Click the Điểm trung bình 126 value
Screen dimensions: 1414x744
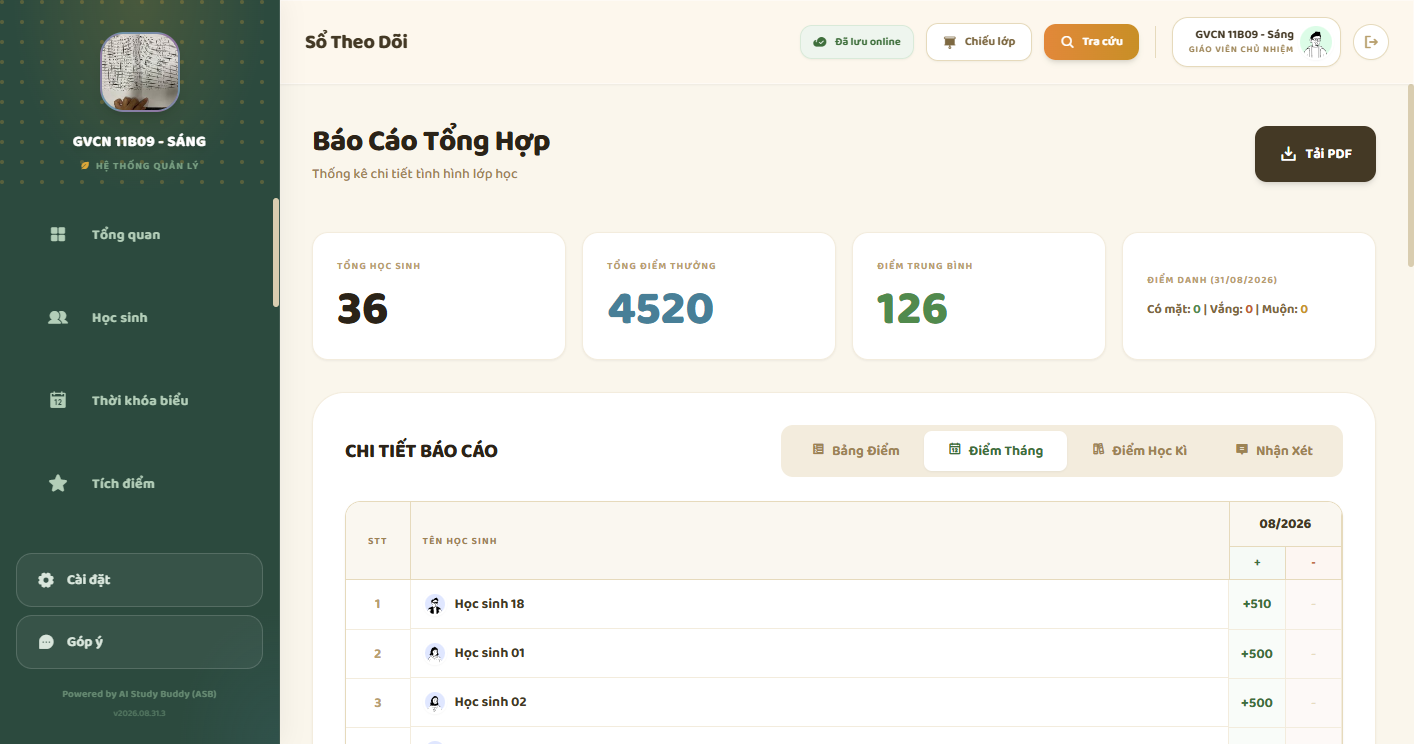(x=912, y=309)
